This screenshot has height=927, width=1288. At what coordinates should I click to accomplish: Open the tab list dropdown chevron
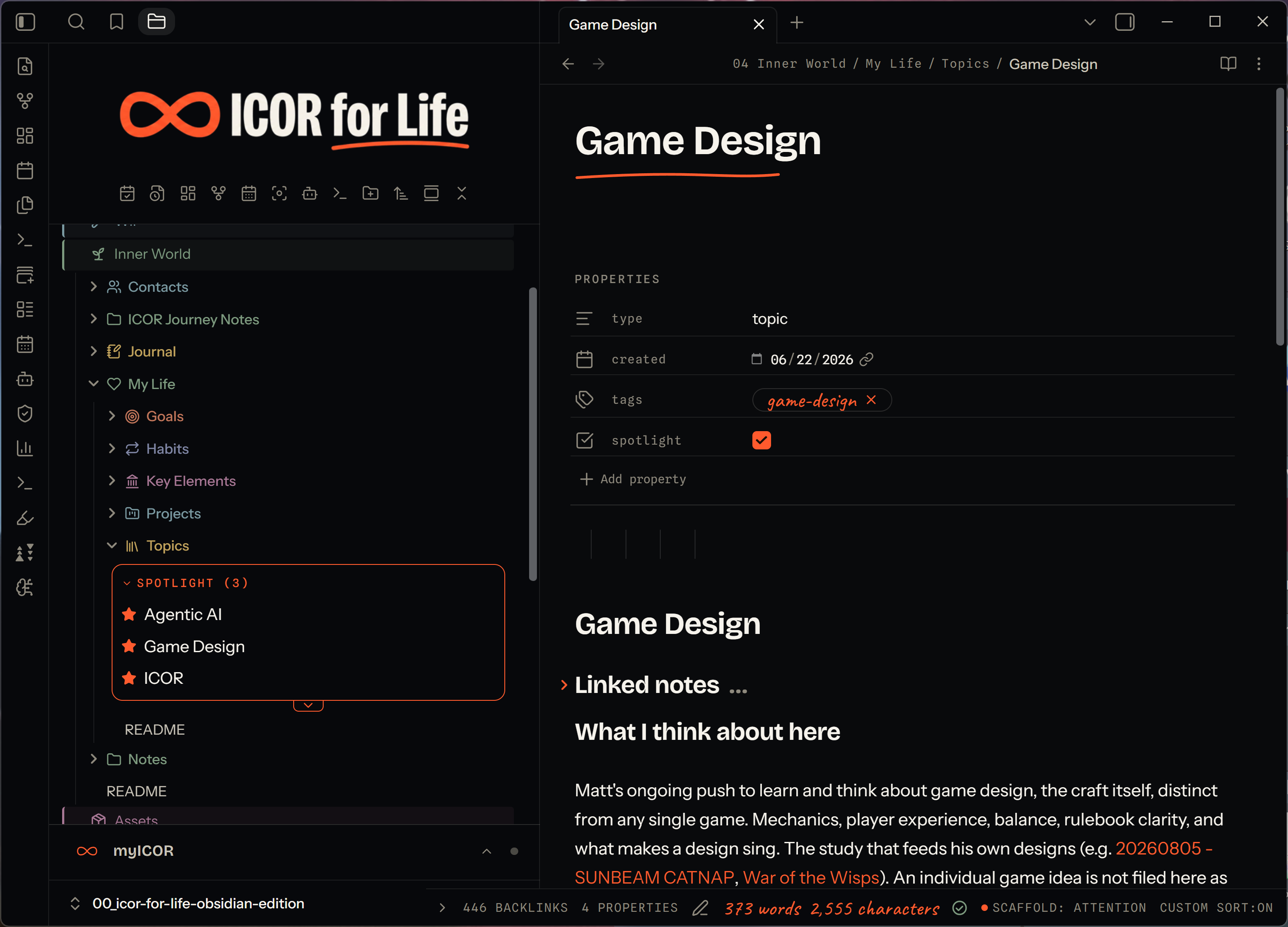[x=1089, y=22]
